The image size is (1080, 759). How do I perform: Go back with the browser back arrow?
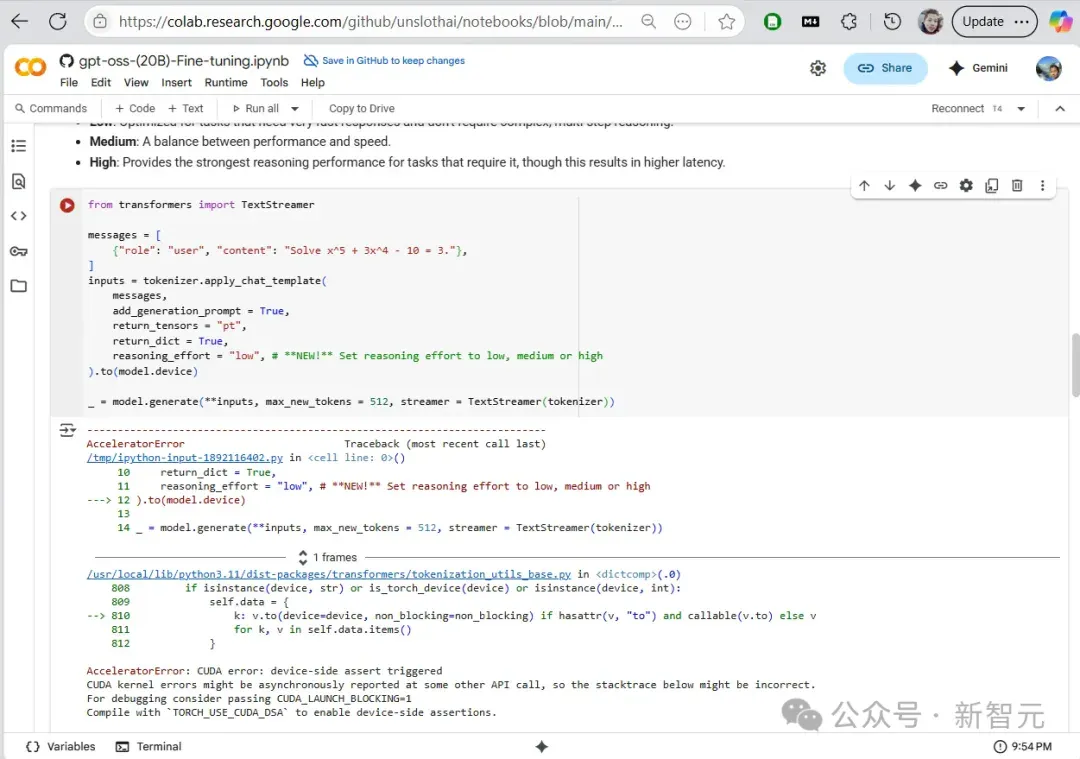point(19,21)
